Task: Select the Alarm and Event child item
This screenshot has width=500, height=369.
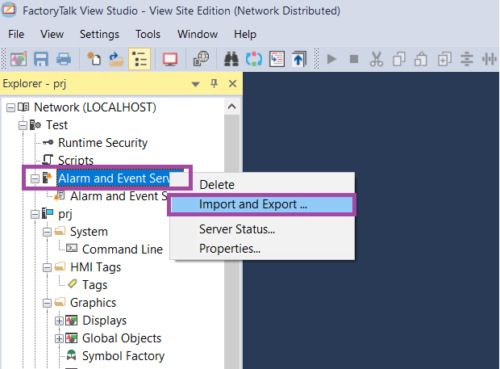Action: click(x=119, y=196)
